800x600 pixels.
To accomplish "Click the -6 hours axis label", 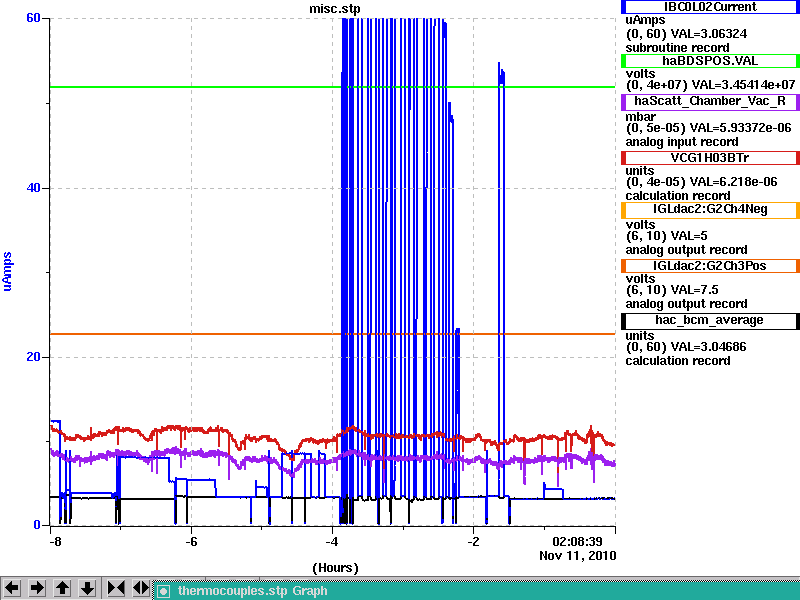I will [190, 542].
